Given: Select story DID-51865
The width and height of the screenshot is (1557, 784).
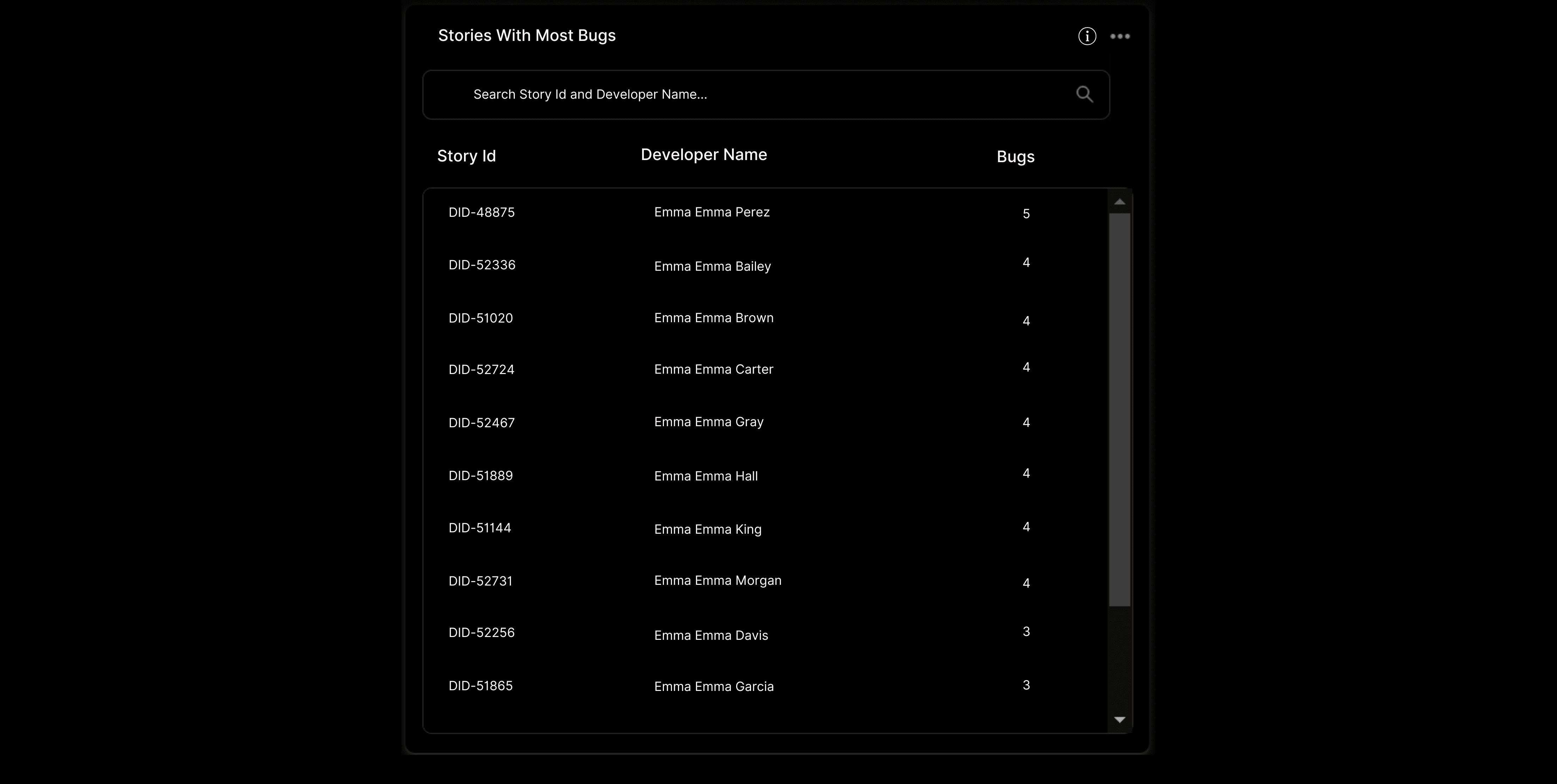Looking at the screenshot, I should click(x=481, y=685).
